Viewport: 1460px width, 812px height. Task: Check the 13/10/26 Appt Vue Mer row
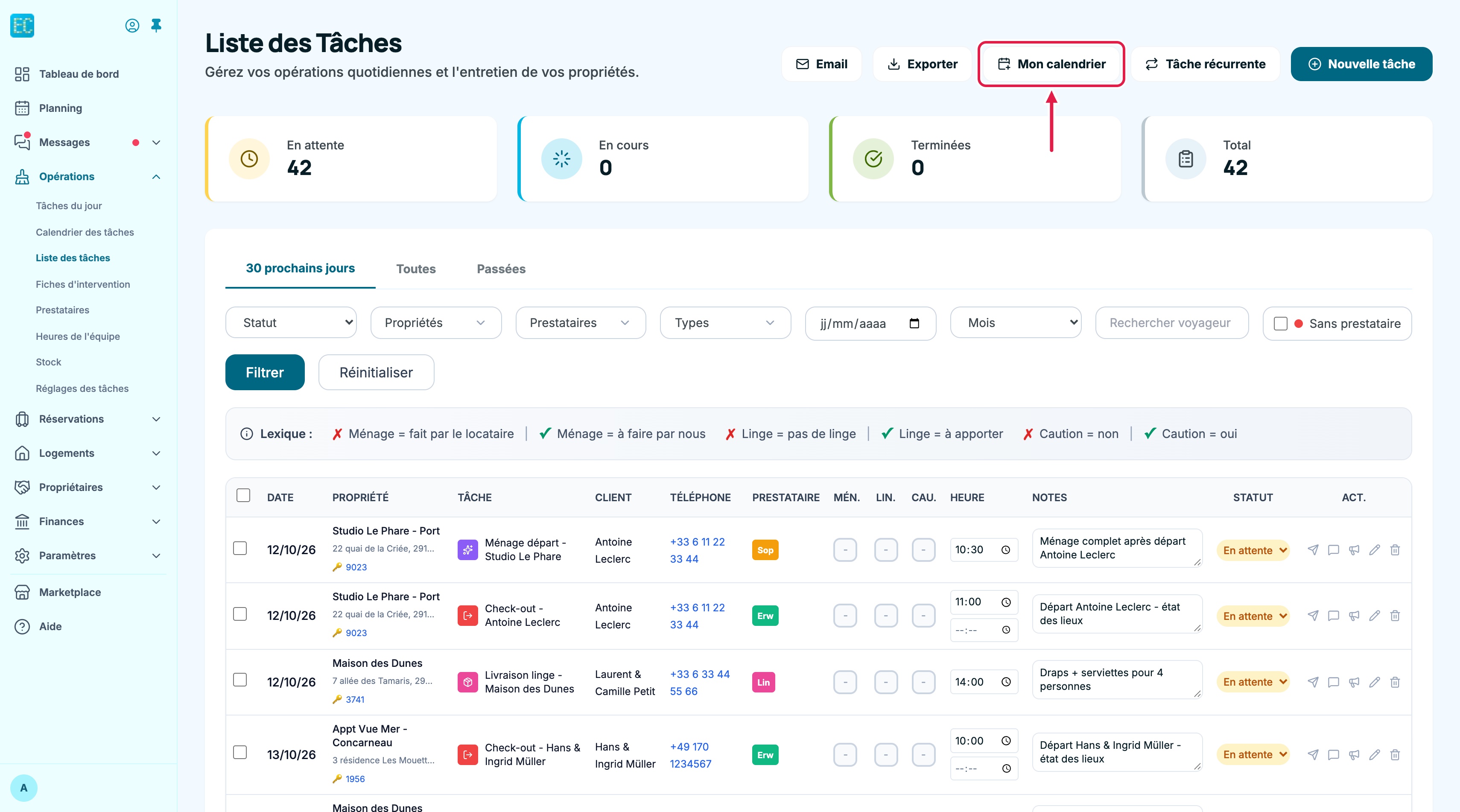(240, 753)
